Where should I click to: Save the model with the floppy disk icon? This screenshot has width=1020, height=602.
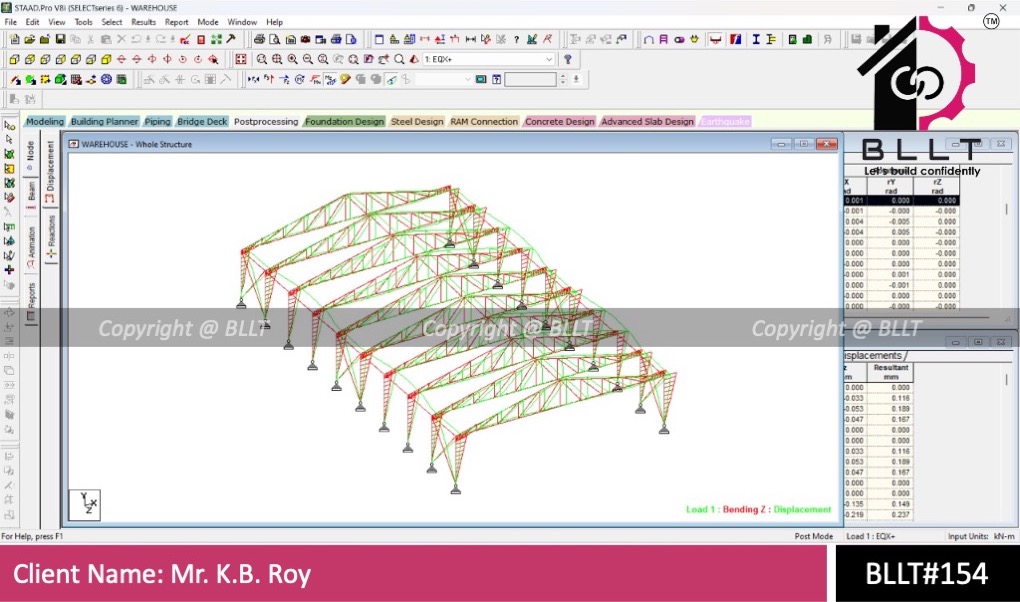[x=60, y=40]
